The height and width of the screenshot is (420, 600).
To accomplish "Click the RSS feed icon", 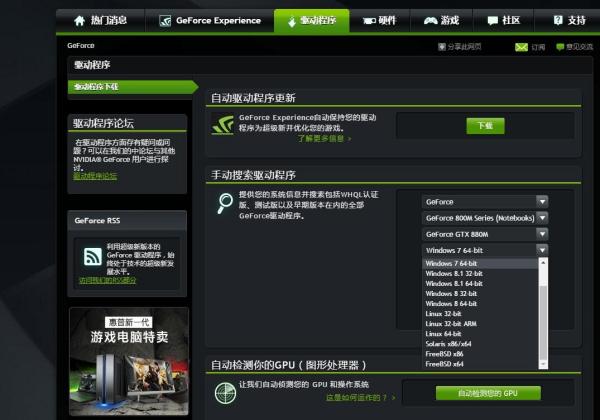I will coord(93,256).
